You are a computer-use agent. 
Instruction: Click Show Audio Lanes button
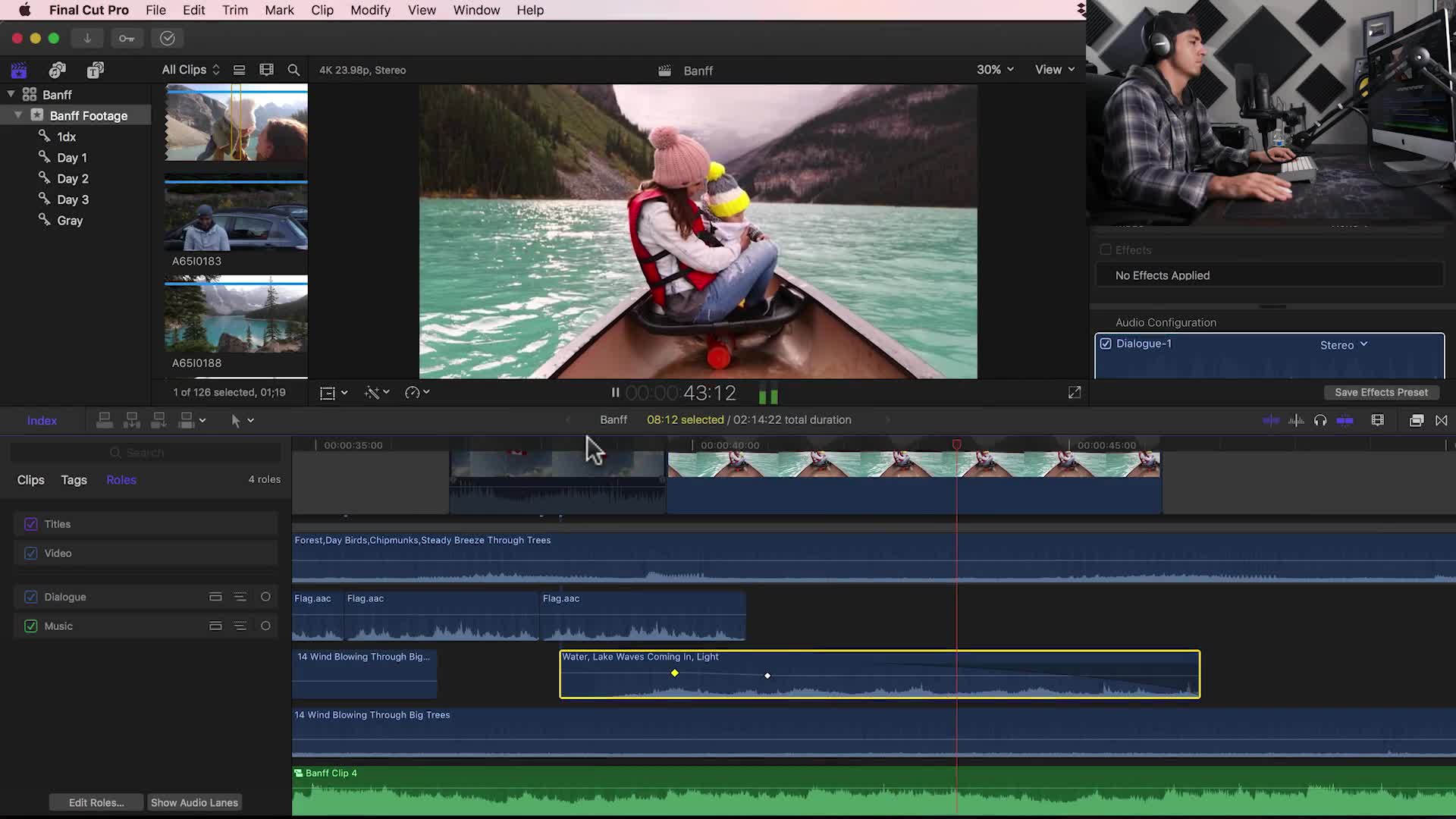coord(194,803)
